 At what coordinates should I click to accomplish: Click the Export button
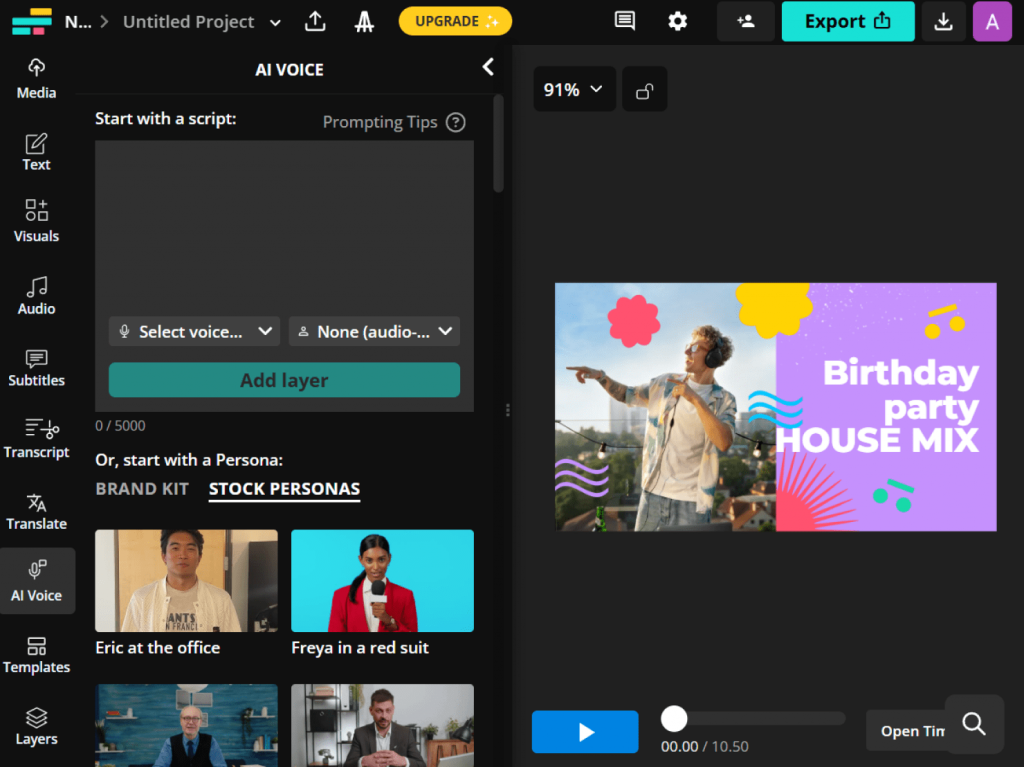pos(847,21)
